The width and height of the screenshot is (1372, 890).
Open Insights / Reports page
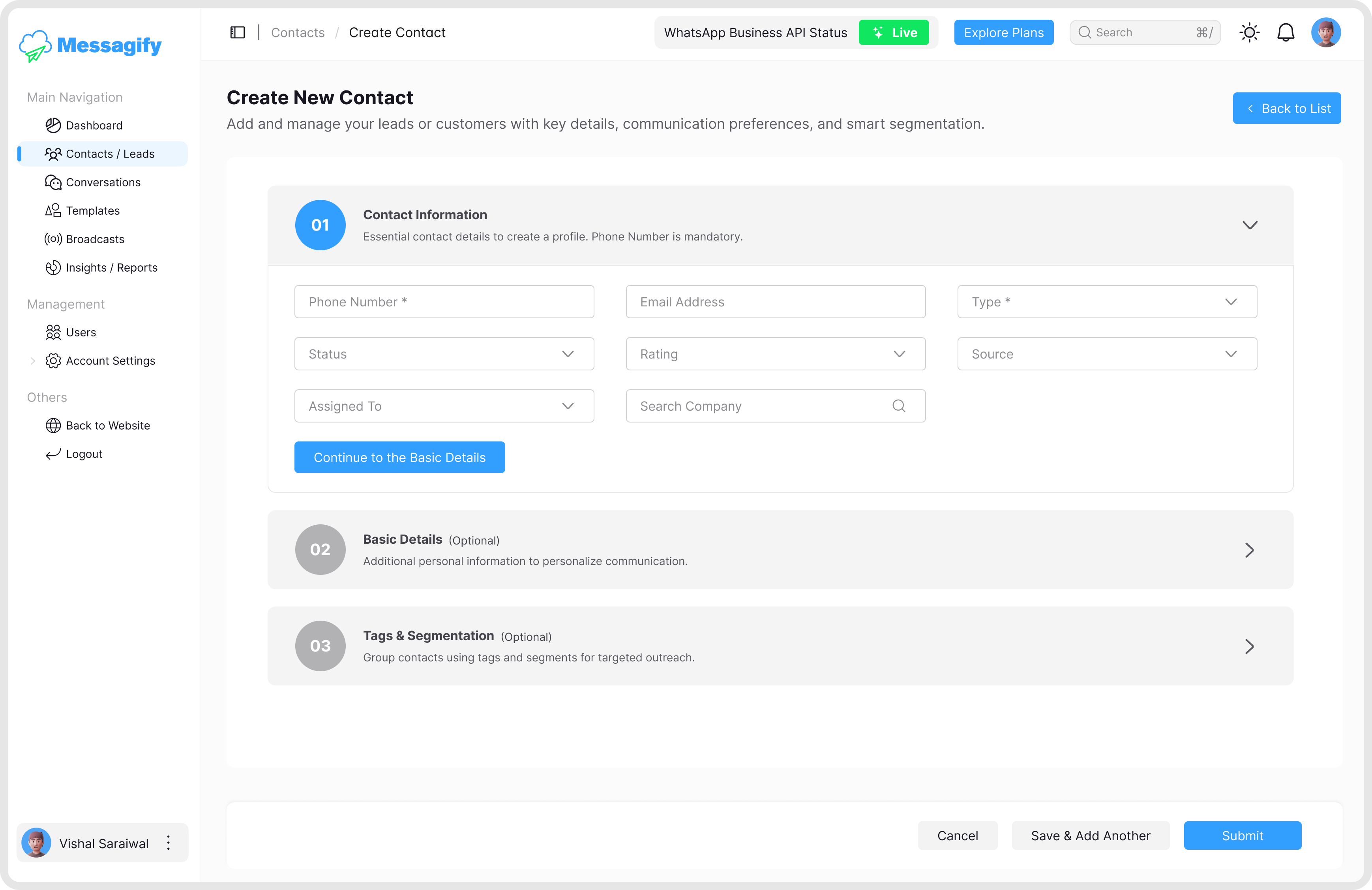(111, 268)
